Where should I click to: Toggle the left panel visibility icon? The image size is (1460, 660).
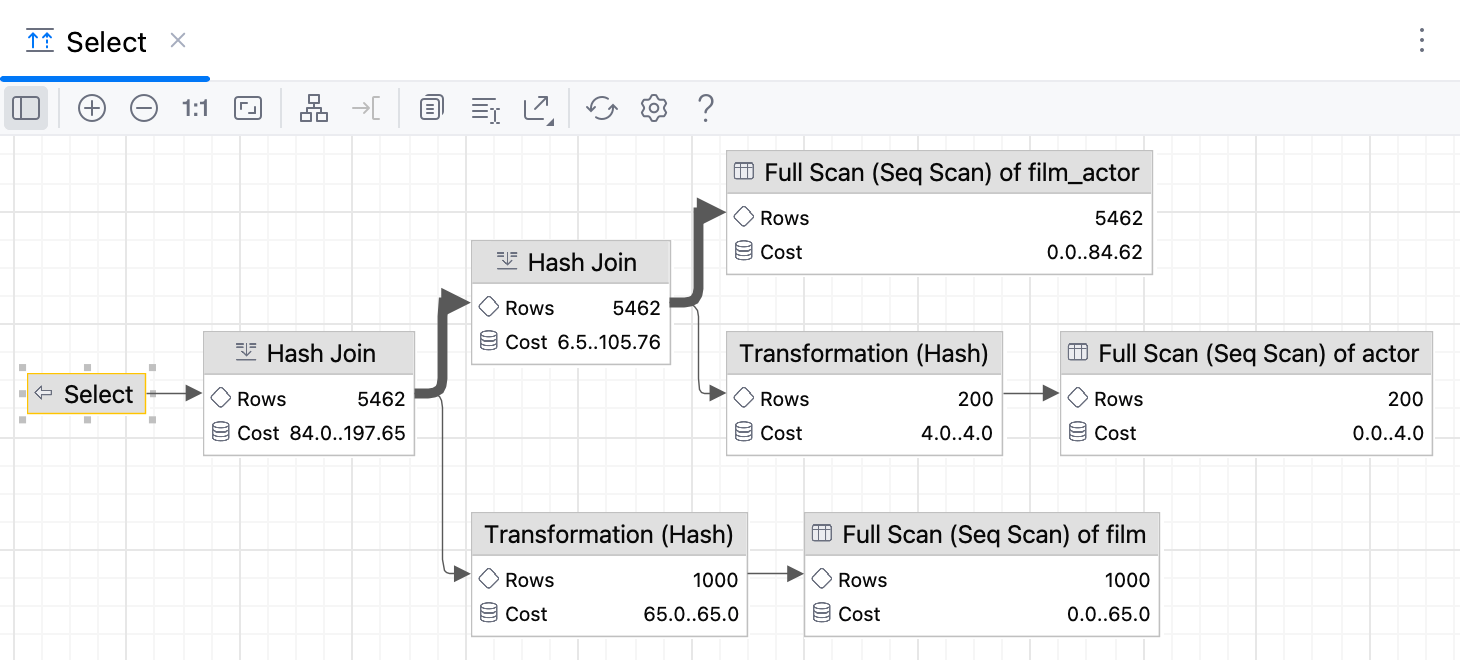pyautogui.click(x=26, y=107)
